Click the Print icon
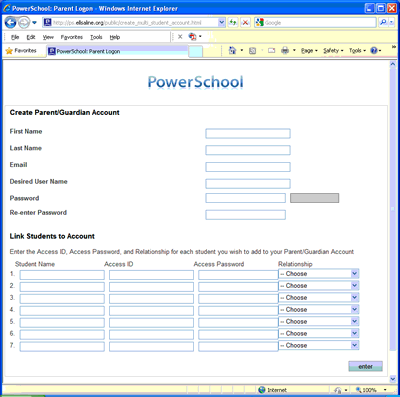The height and width of the screenshot is (397, 400). 285,51
